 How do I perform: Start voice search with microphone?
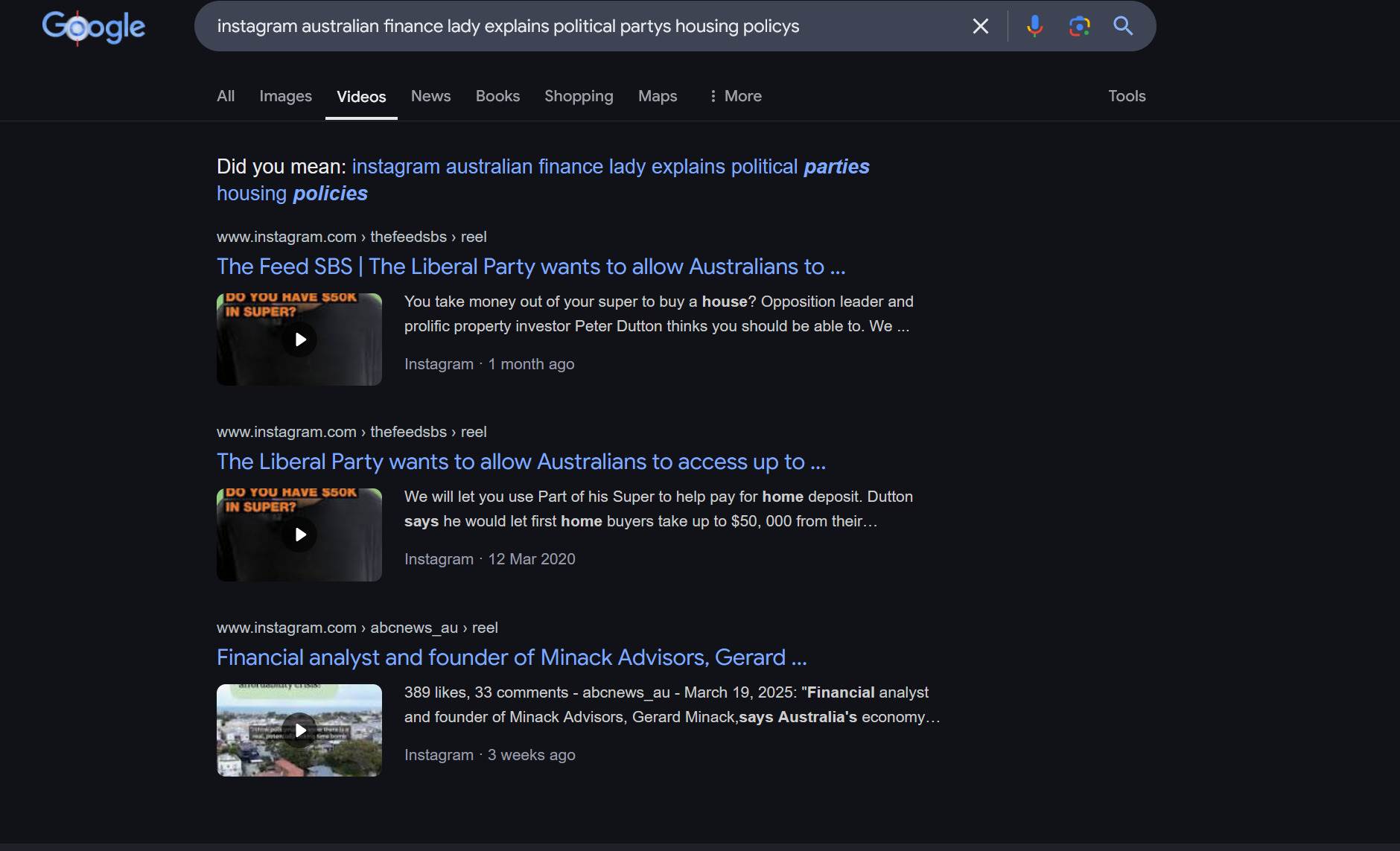[x=1034, y=27]
